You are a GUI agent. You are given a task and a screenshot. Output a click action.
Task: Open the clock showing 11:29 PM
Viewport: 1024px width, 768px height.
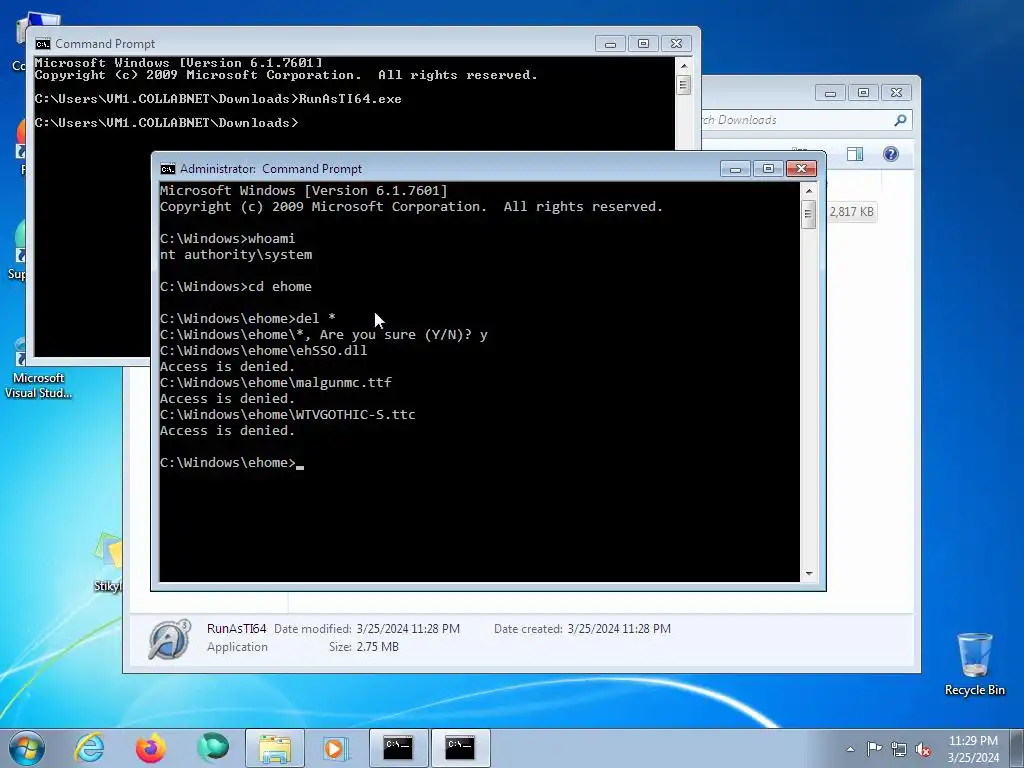coord(973,749)
